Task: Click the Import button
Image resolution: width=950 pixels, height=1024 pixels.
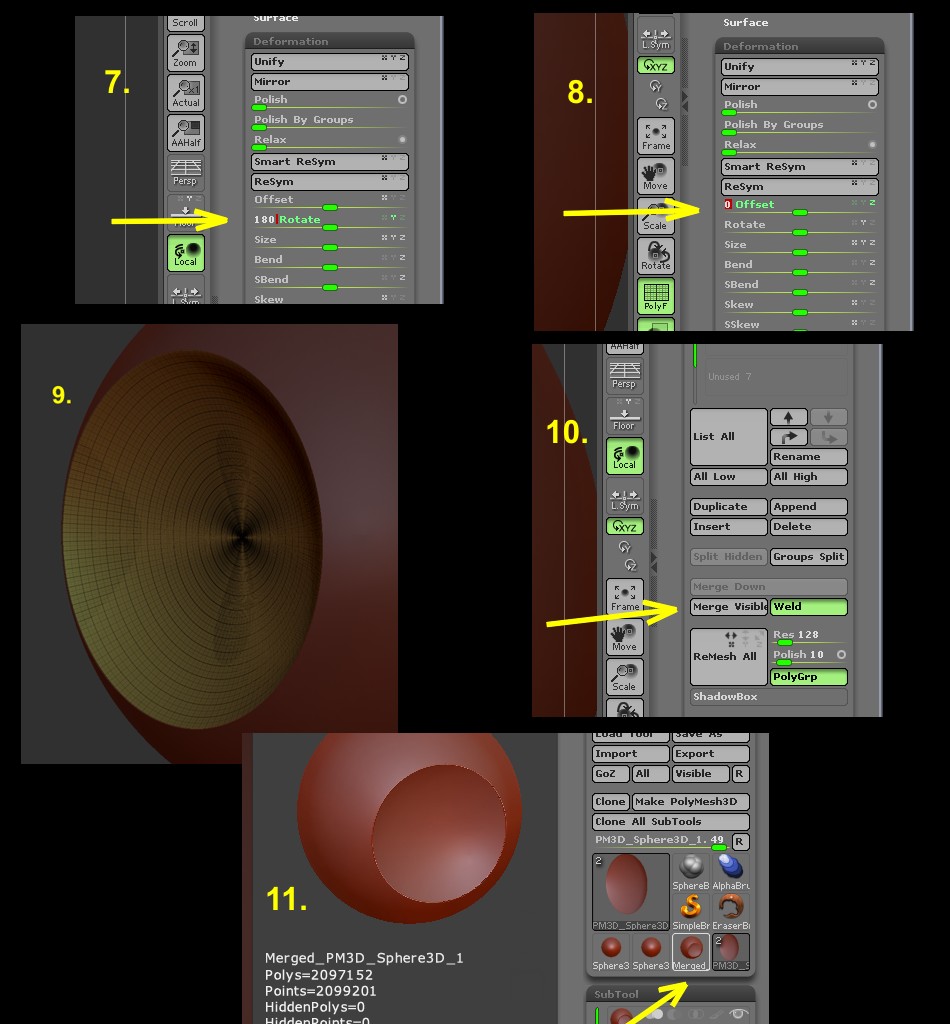Action: tap(631, 754)
